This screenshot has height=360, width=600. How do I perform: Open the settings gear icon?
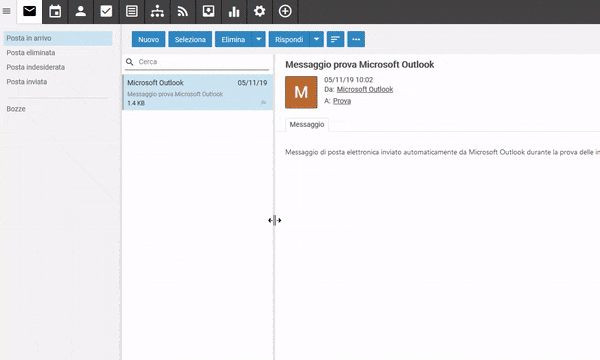click(x=259, y=11)
